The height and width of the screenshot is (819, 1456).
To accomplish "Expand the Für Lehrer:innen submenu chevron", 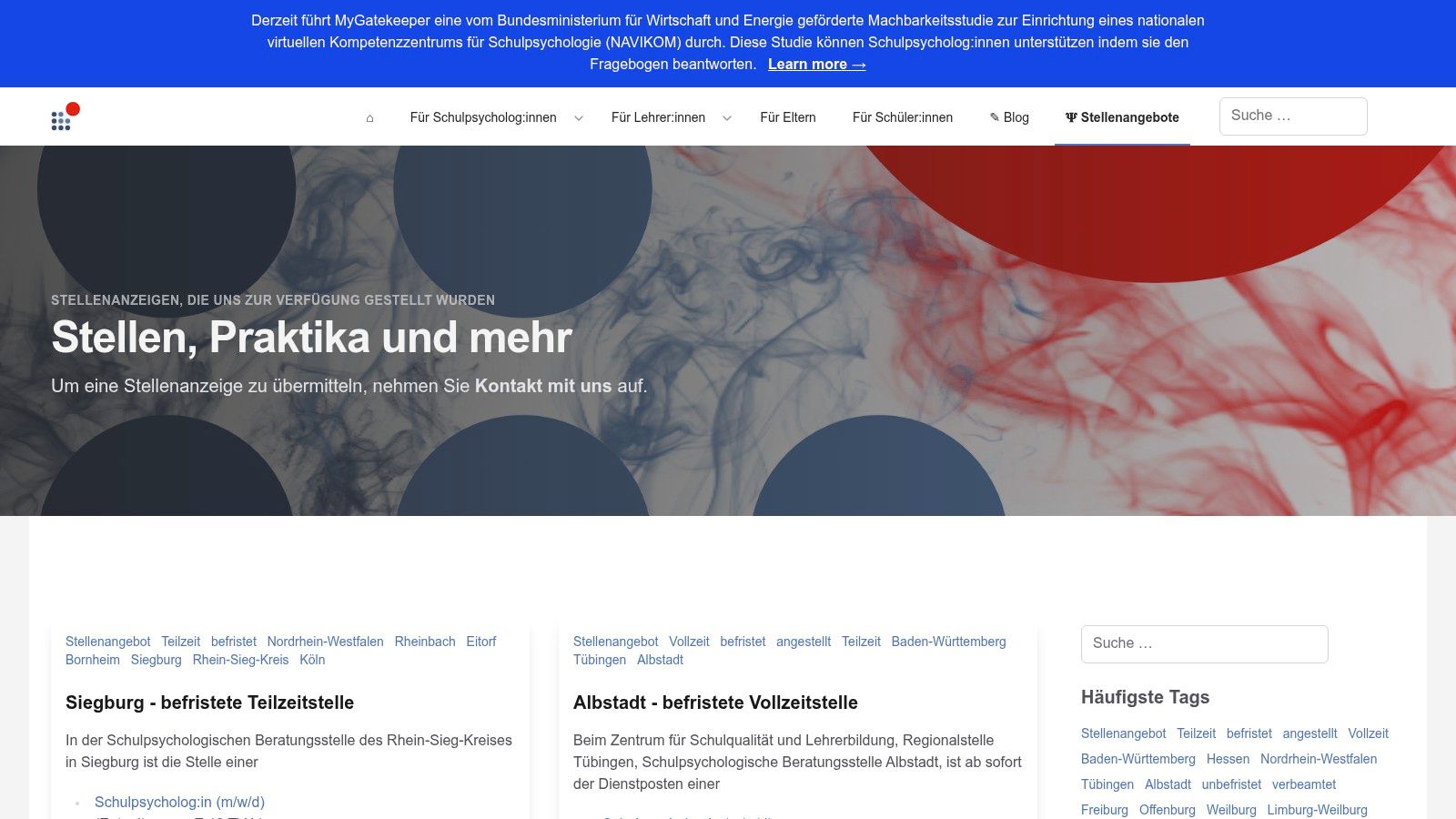I will (727, 117).
